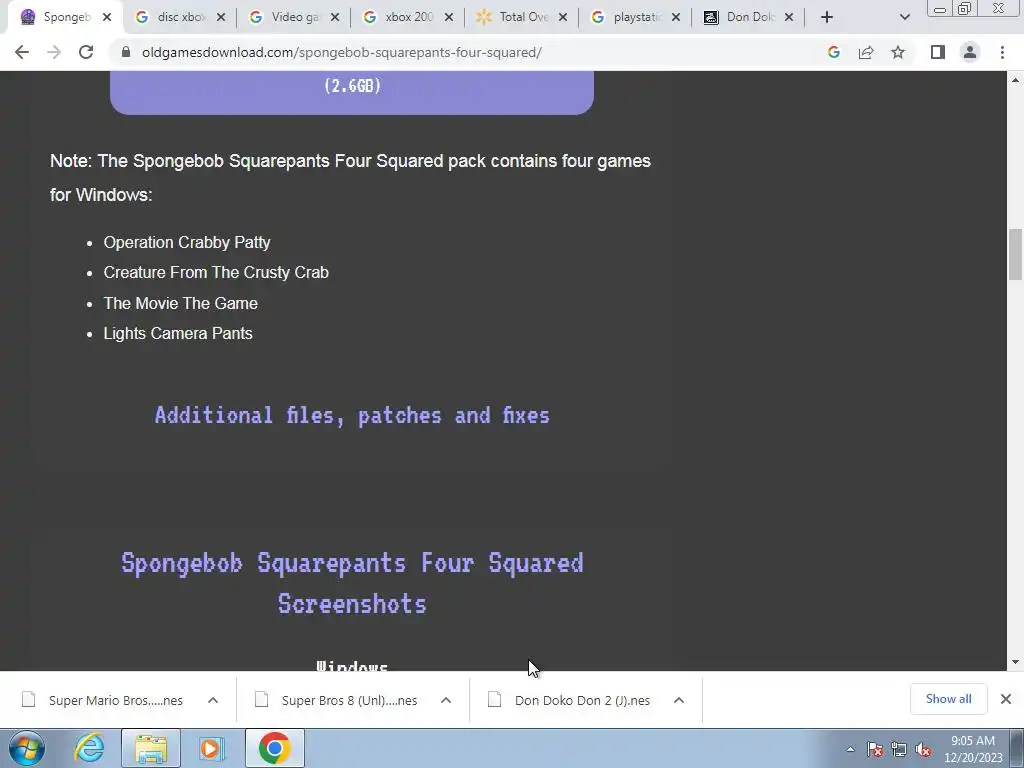Click the scrollbar up arrow
Screen dimensions: 1024x768
1015,80
